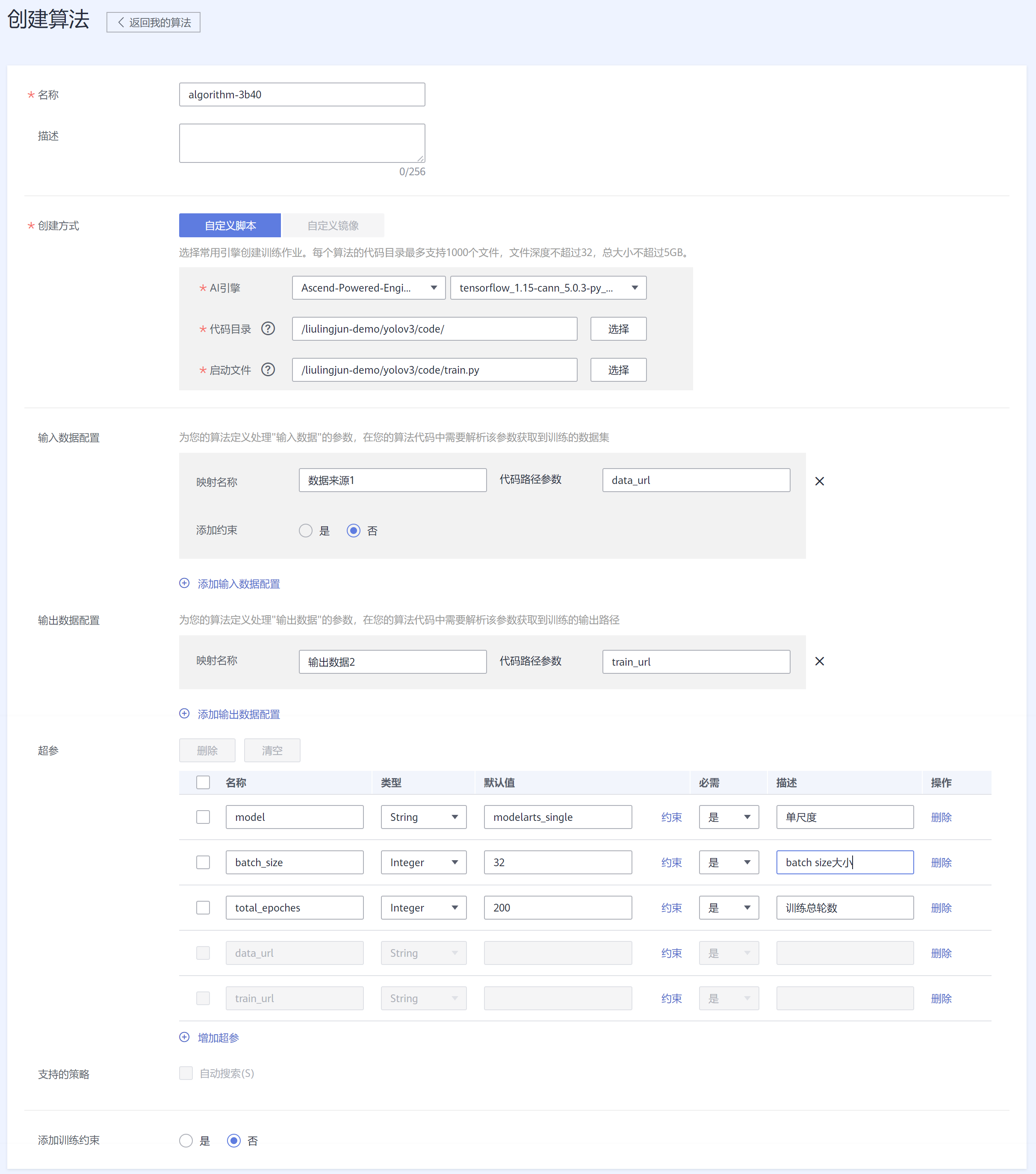1036x1174 pixels.
Task: Select 是 radio for 添加训练约束
Action: point(186,1140)
